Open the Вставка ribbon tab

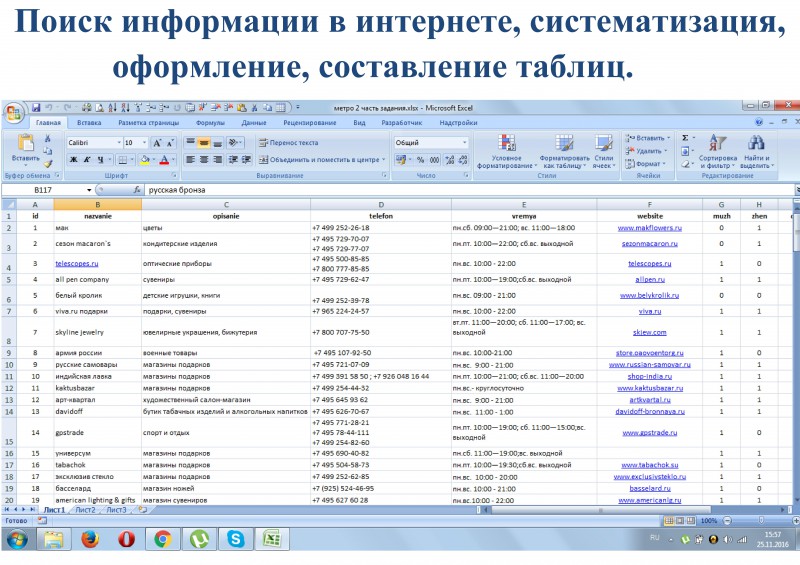(x=89, y=123)
